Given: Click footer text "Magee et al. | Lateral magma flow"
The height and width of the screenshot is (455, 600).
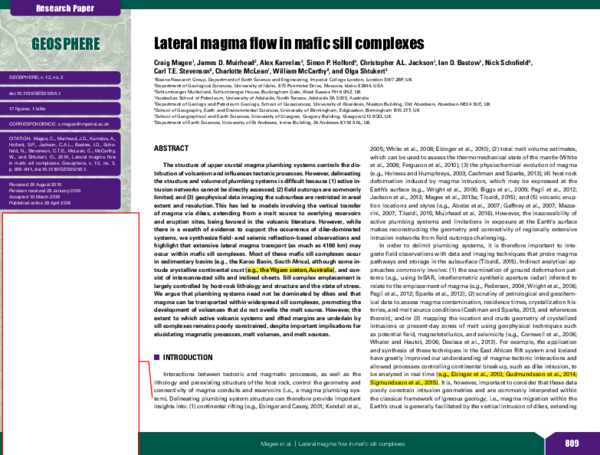Looking at the screenshot, I should pos(333,443).
